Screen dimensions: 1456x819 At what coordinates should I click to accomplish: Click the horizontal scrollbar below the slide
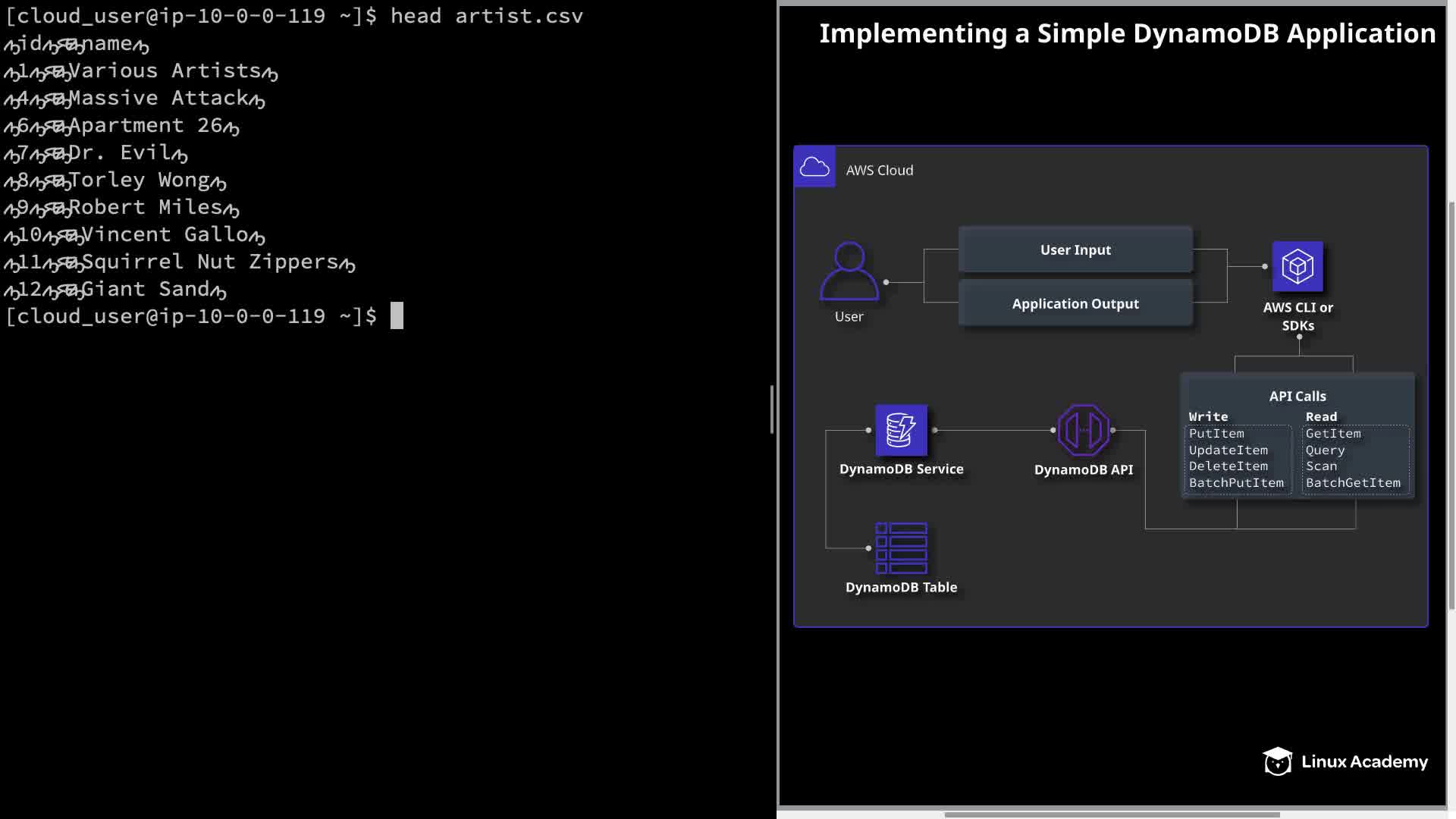[x=1112, y=814]
